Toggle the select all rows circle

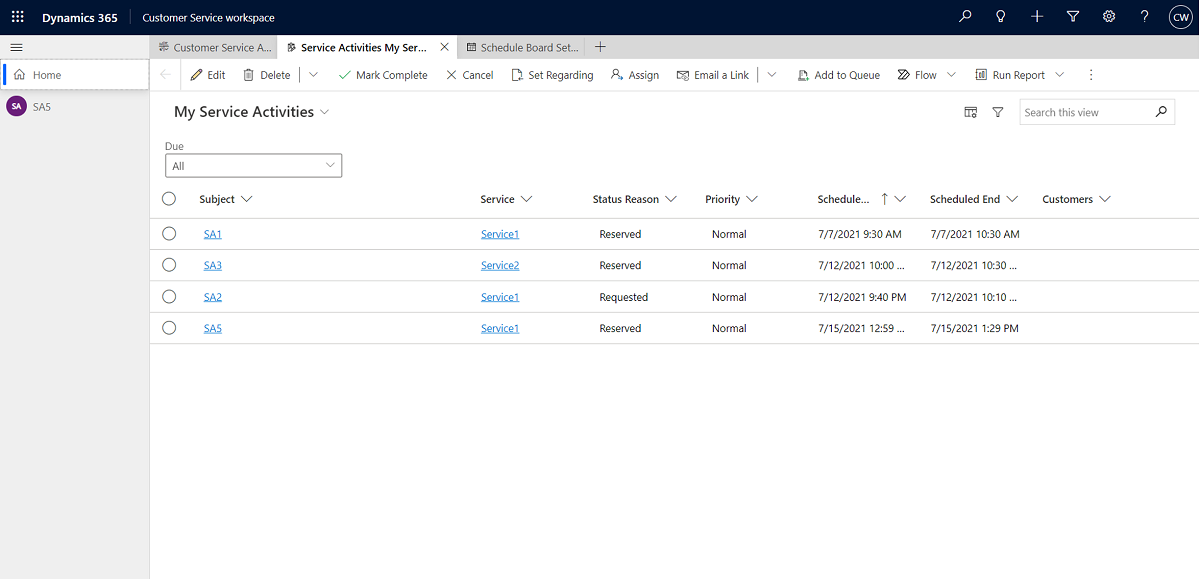point(169,199)
